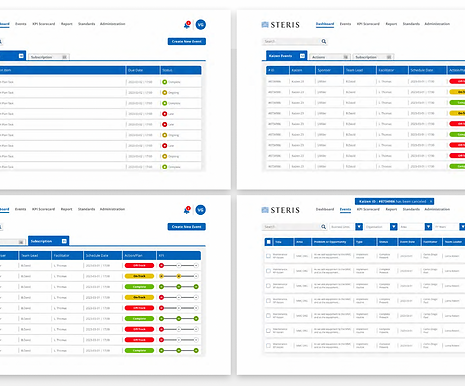Click STERIS logo in the Kaizen Events panel
The height and width of the screenshot is (386, 465).
click(x=280, y=25)
